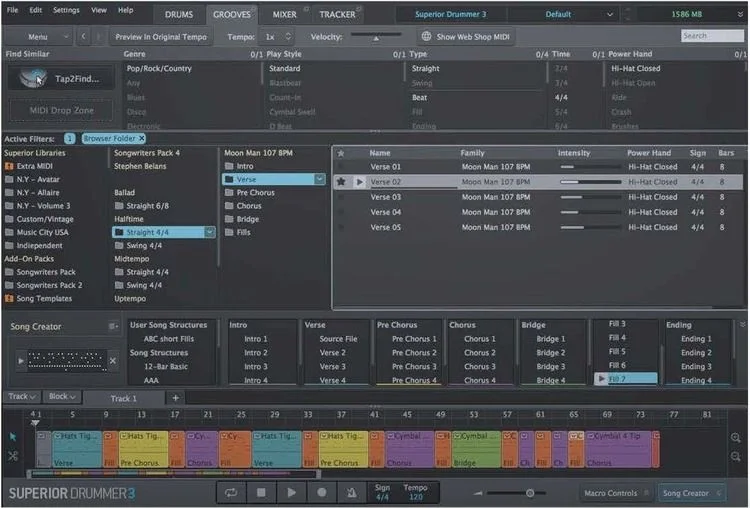The width and height of the screenshot is (750, 508).
Task: Arm recording in the transport bar
Action: 321,492
